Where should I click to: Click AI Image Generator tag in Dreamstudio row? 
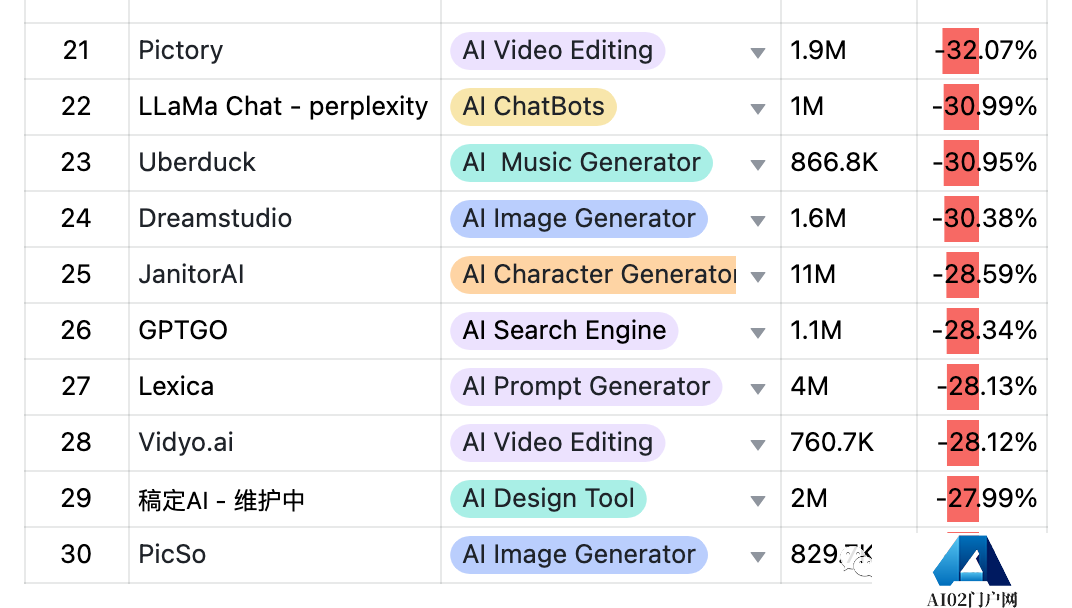click(x=578, y=219)
